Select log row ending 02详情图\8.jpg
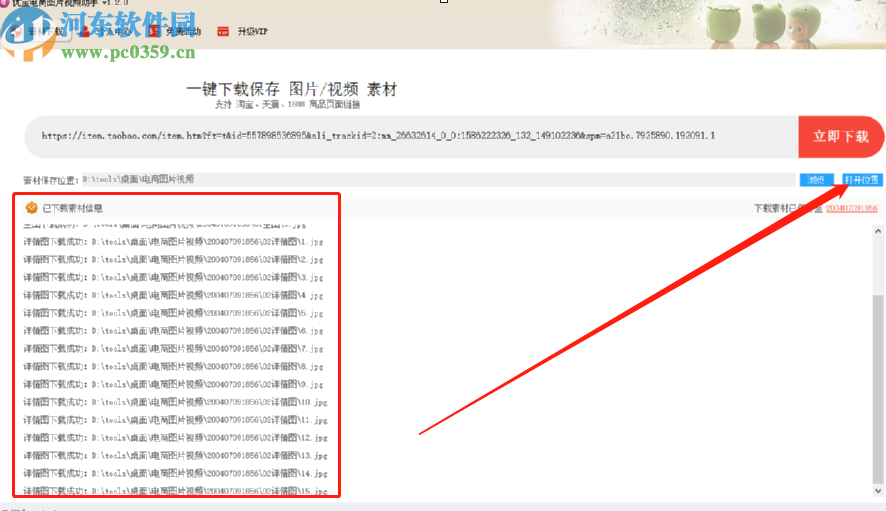 point(173,367)
